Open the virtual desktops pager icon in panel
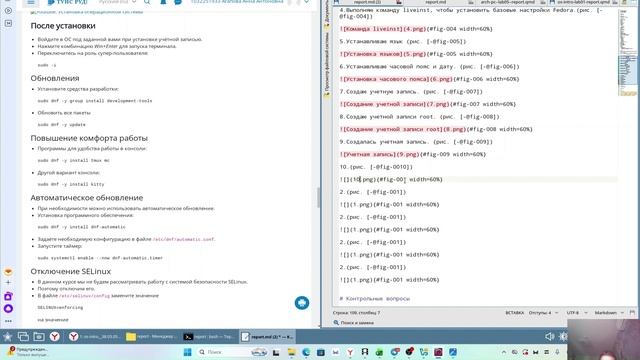The width and height of the screenshot is (640, 360). (x=23, y=337)
